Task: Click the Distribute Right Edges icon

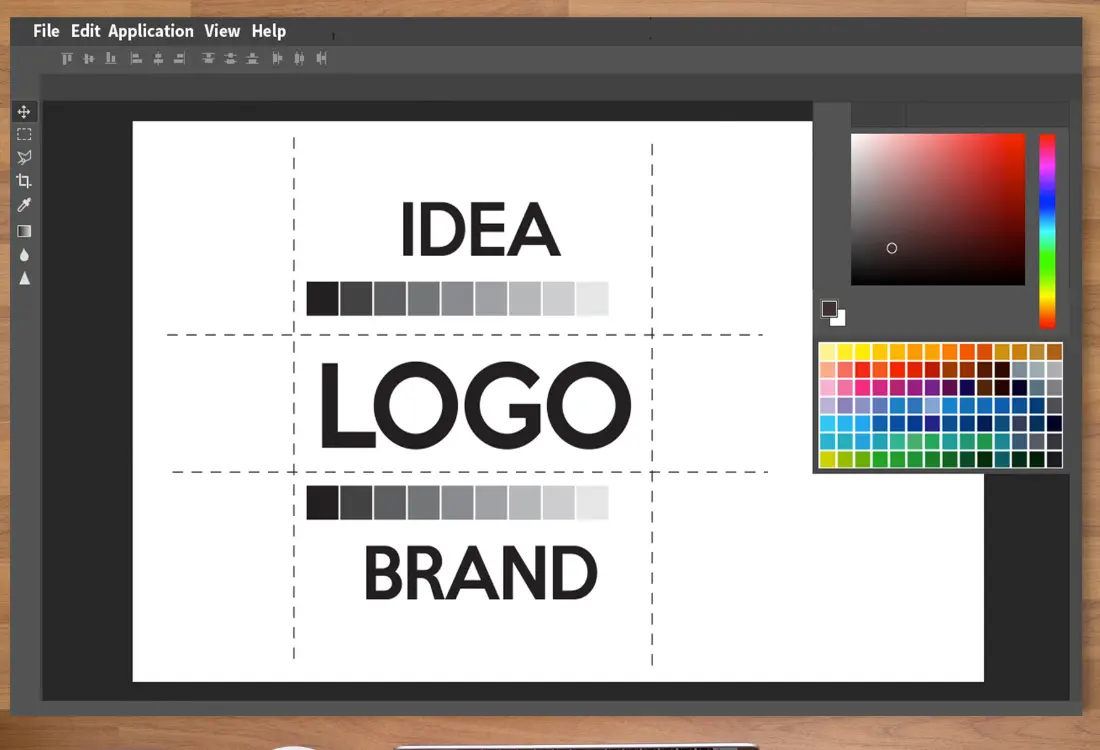Action: (x=321, y=58)
